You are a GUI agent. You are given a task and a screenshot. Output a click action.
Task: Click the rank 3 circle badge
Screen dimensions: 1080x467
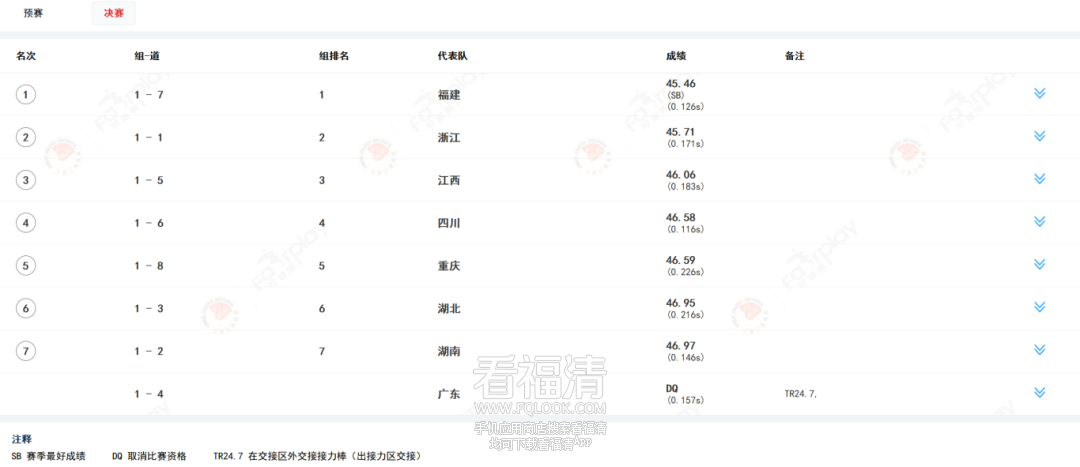click(26, 180)
